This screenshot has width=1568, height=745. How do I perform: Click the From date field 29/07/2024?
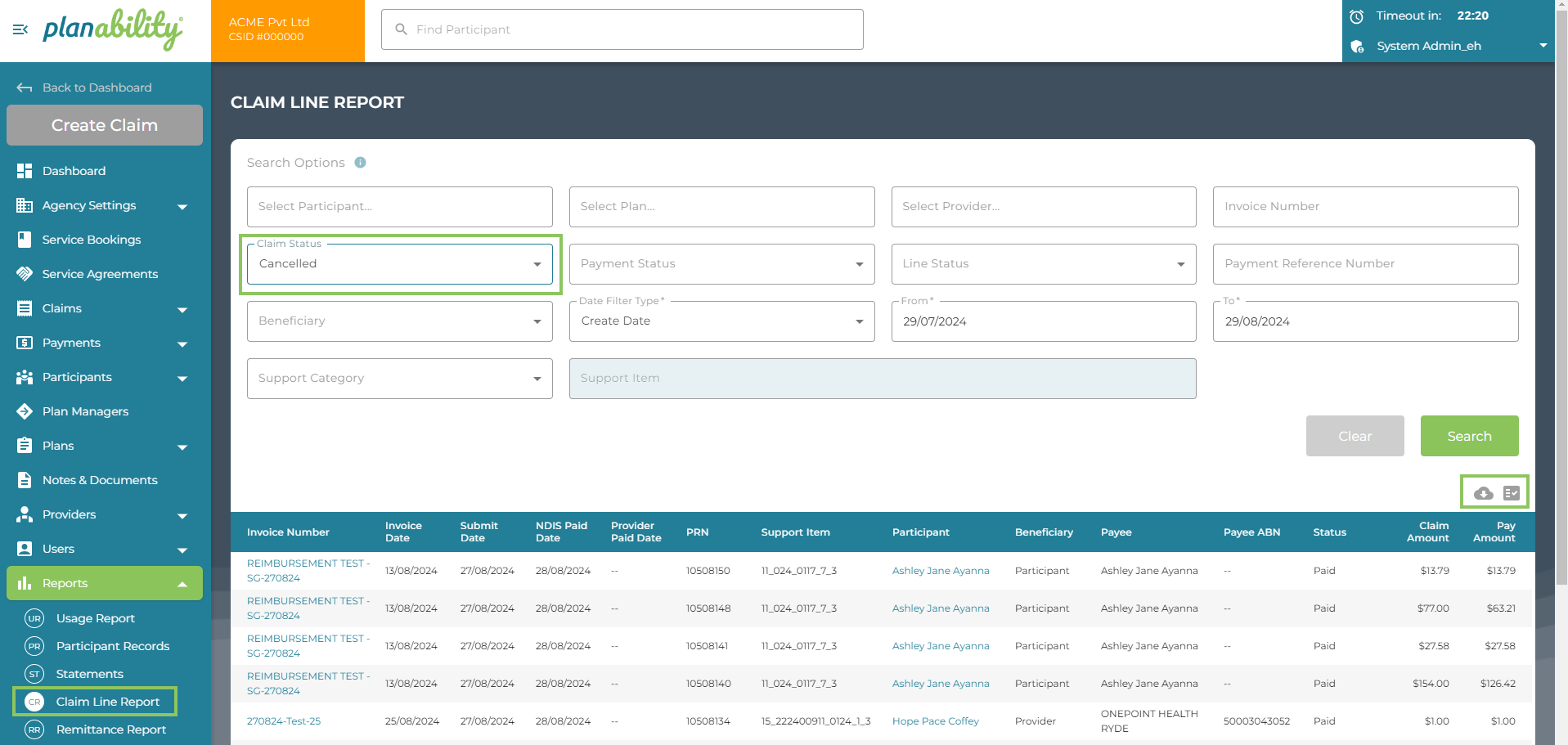click(1044, 321)
